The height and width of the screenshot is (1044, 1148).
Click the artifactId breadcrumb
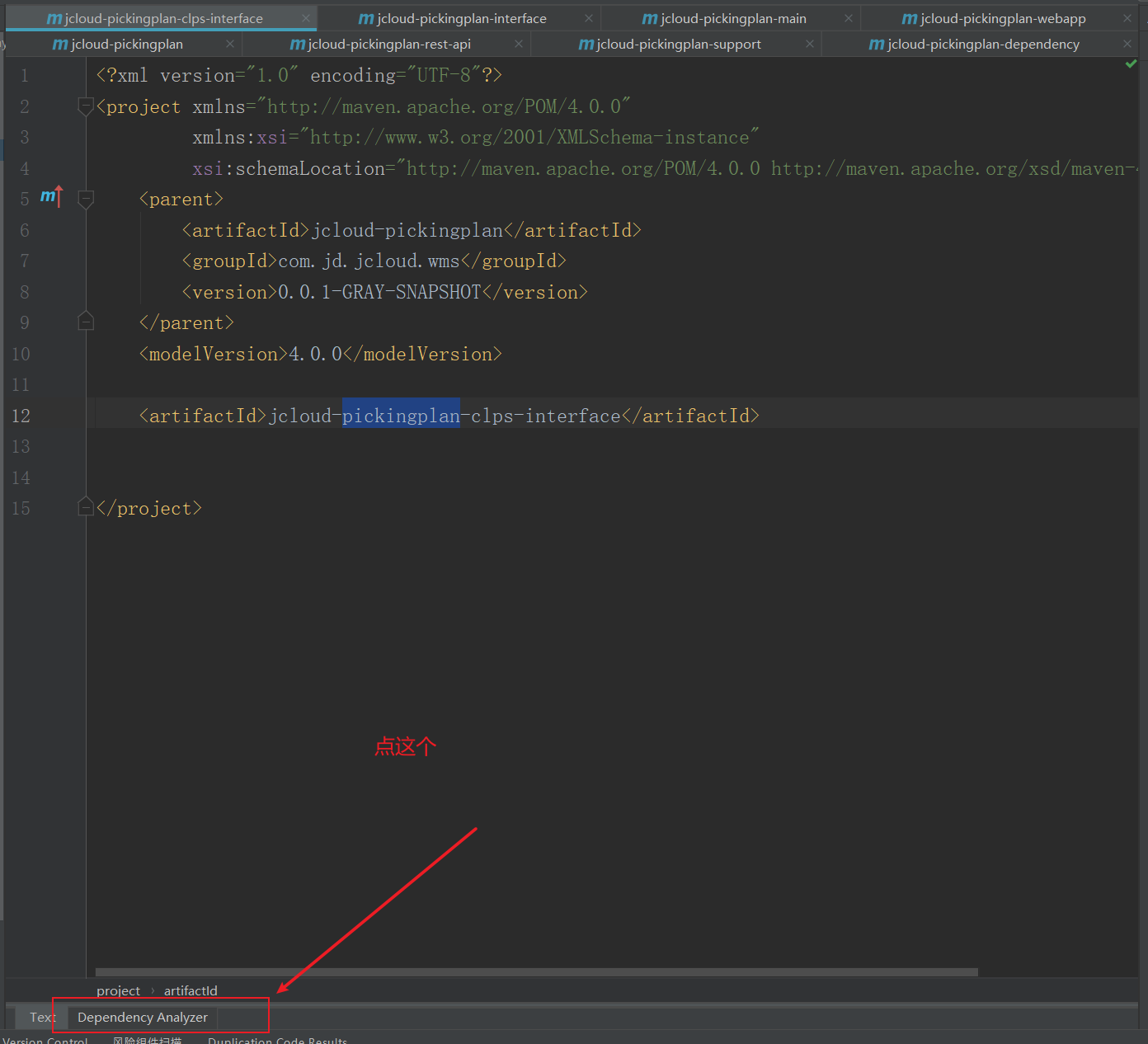coord(191,990)
